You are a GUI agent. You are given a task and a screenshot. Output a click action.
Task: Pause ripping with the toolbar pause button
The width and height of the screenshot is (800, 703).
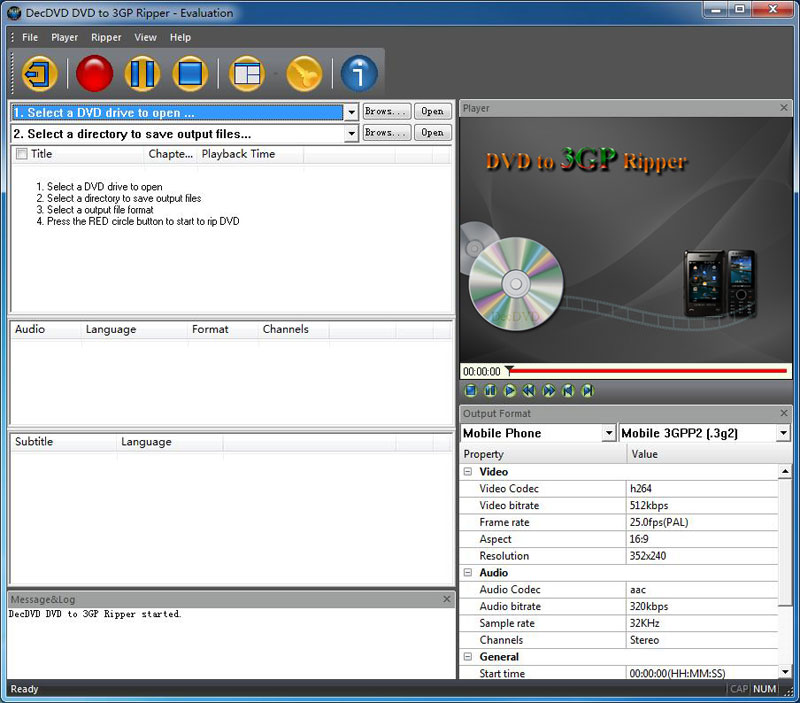[x=142, y=74]
